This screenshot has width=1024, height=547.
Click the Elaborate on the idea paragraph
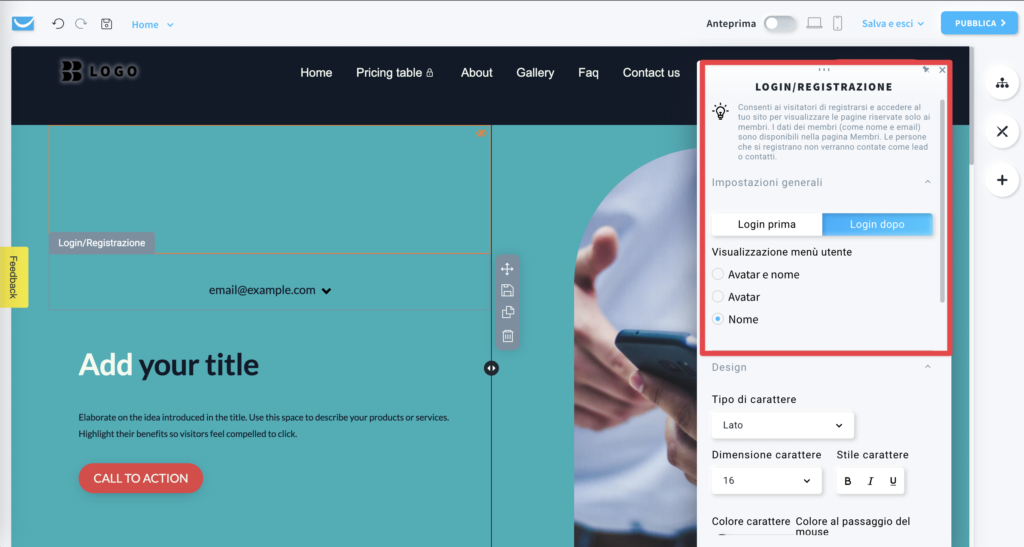[264, 425]
